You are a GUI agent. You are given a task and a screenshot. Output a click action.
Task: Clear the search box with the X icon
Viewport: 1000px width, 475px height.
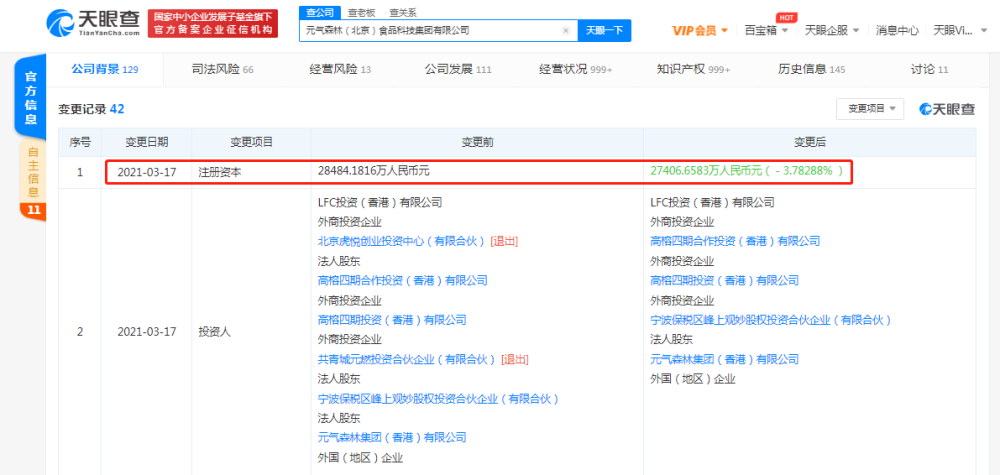click(x=566, y=30)
